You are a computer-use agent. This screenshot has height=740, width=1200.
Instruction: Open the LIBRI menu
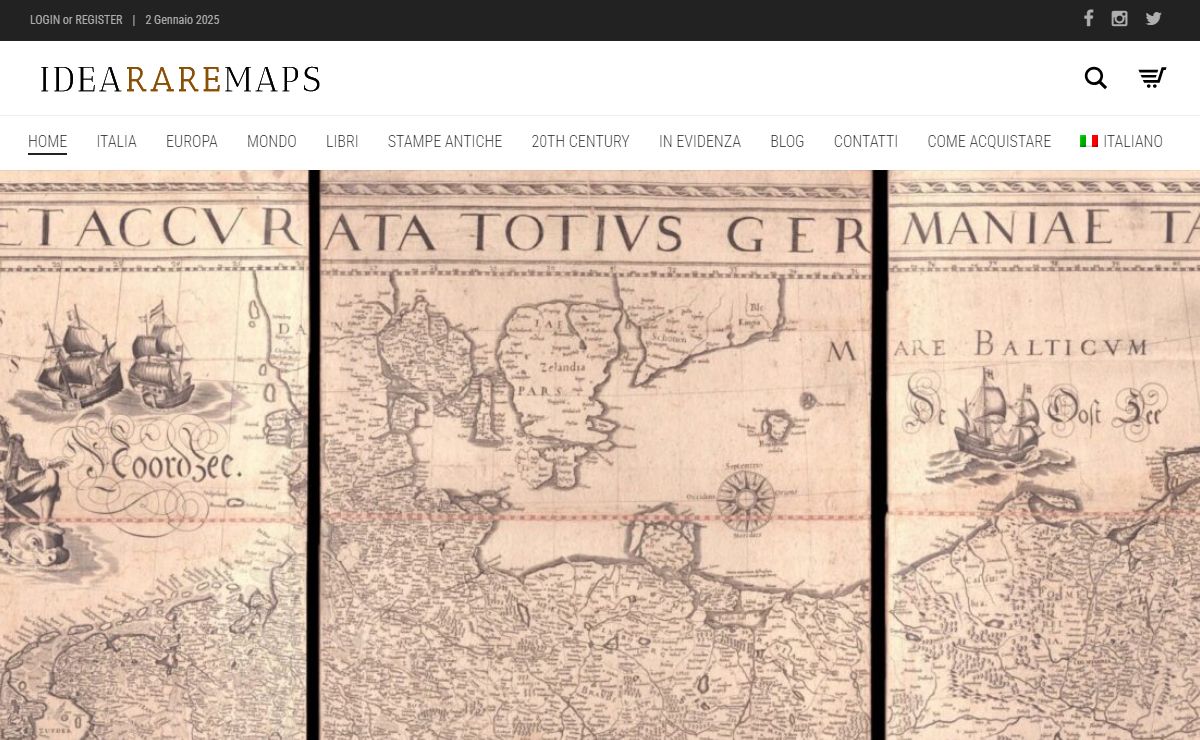[342, 142]
